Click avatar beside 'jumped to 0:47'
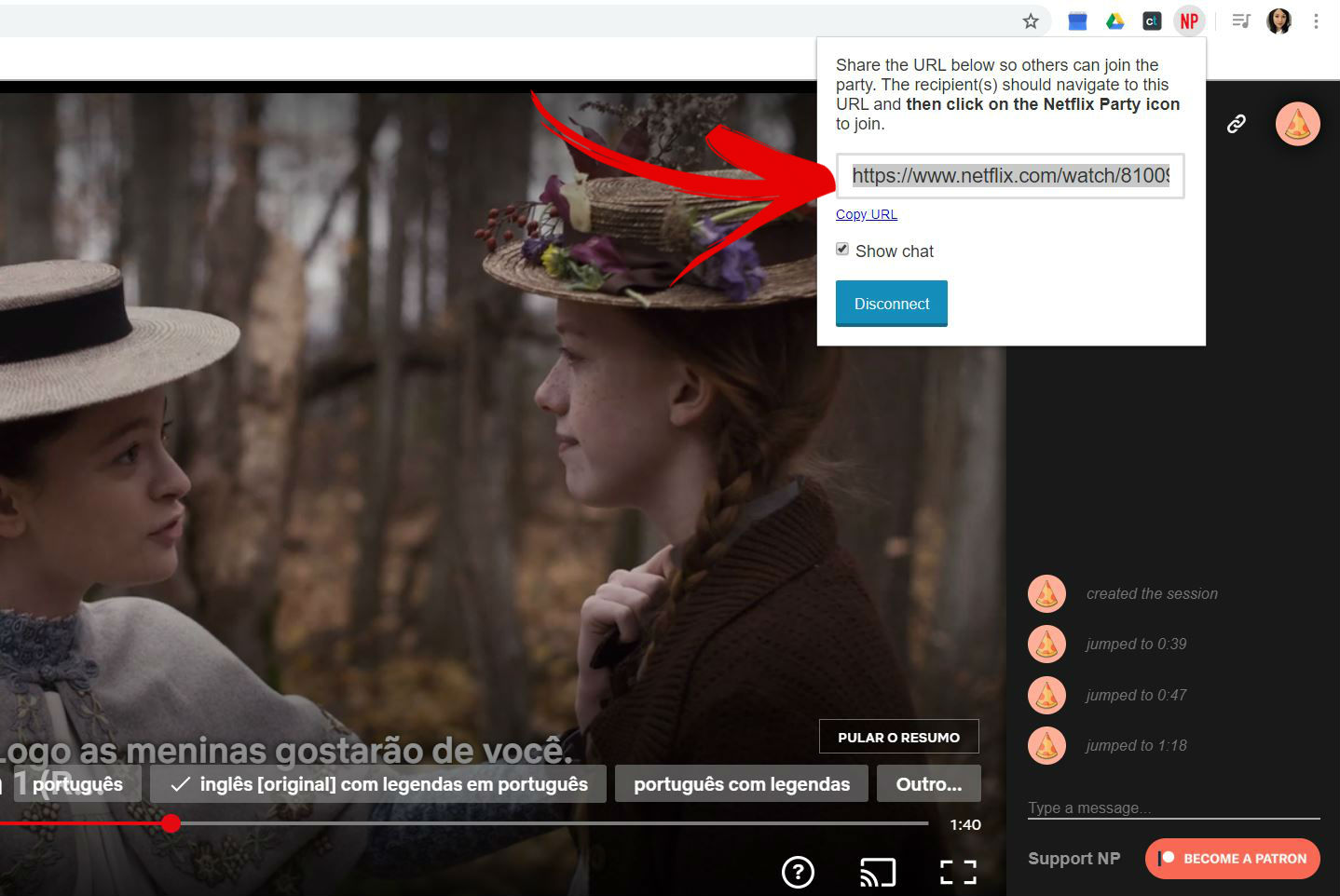 click(x=1046, y=695)
